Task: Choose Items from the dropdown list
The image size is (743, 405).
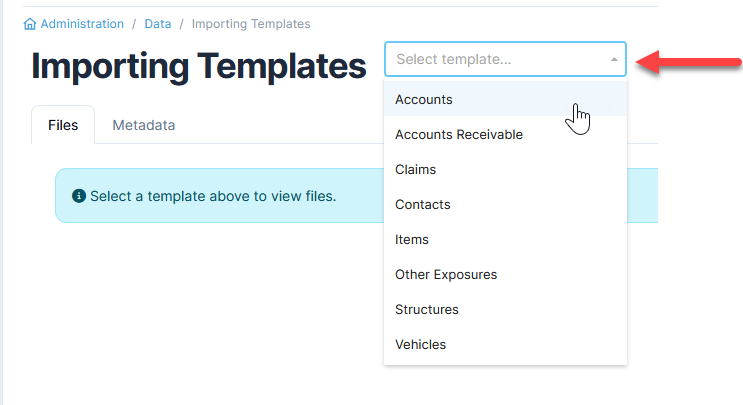Action: point(506,240)
